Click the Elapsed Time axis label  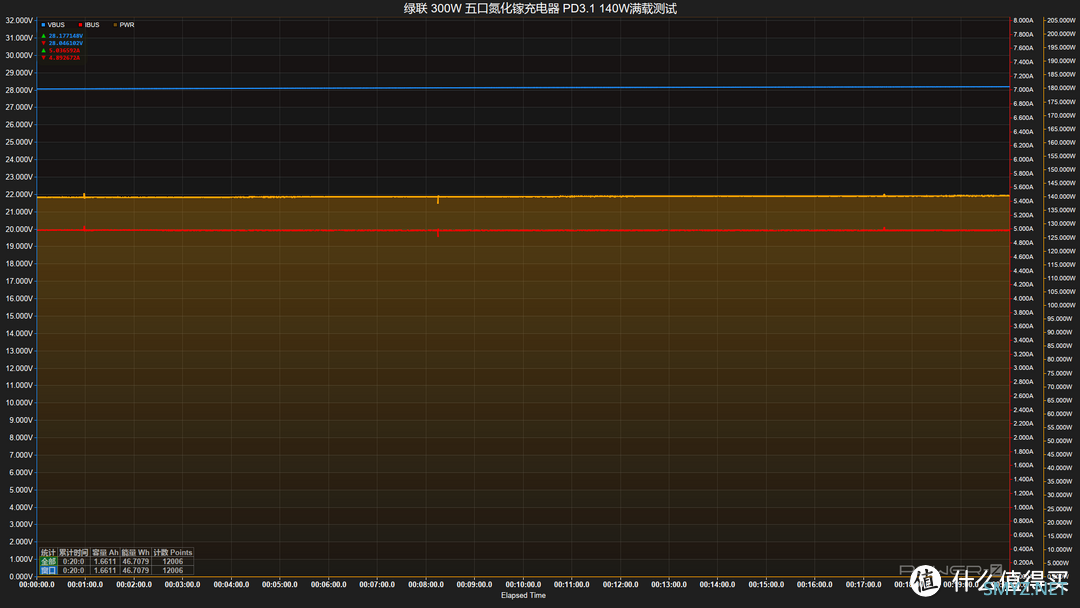523,596
